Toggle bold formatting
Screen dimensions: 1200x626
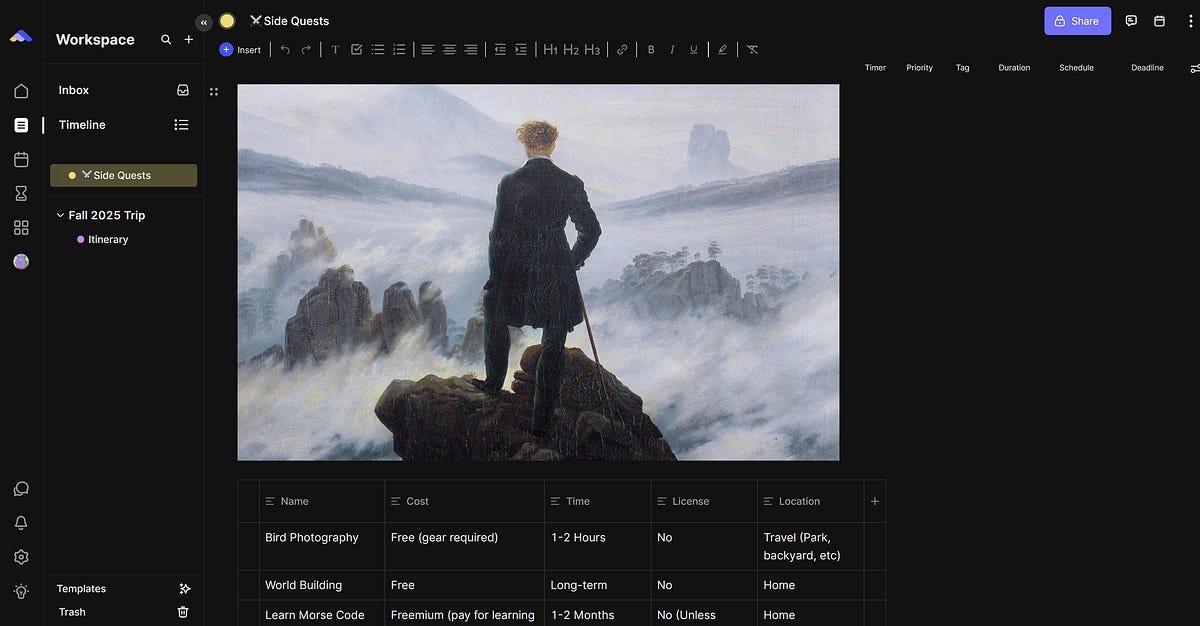pos(651,50)
